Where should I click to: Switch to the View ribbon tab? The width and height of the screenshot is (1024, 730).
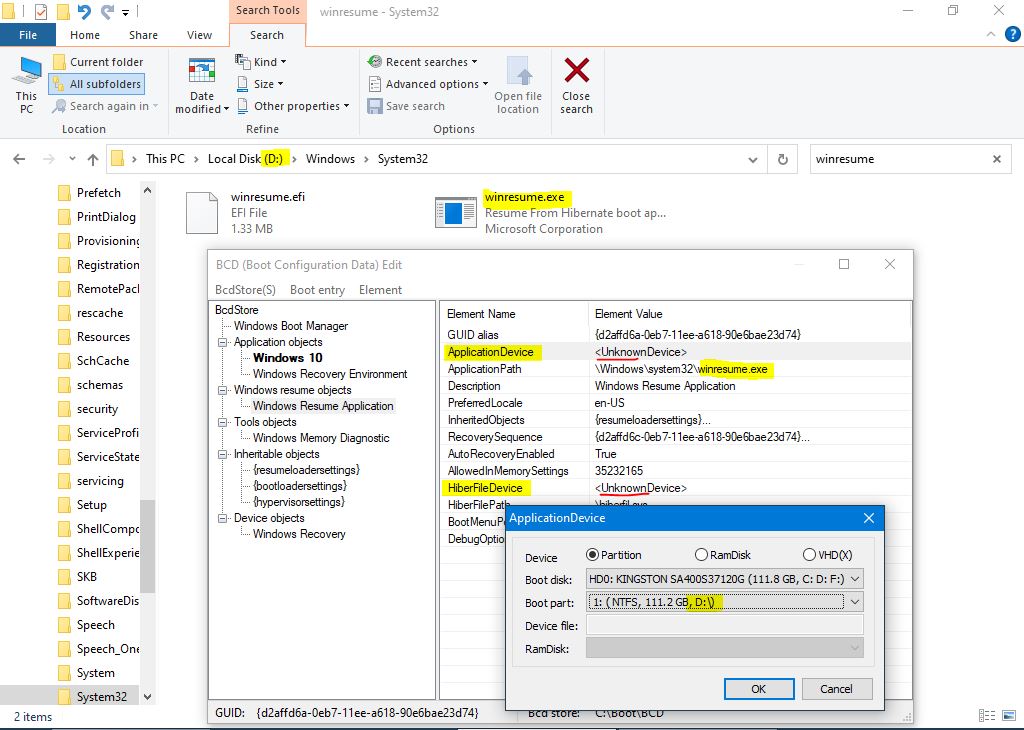click(x=199, y=35)
